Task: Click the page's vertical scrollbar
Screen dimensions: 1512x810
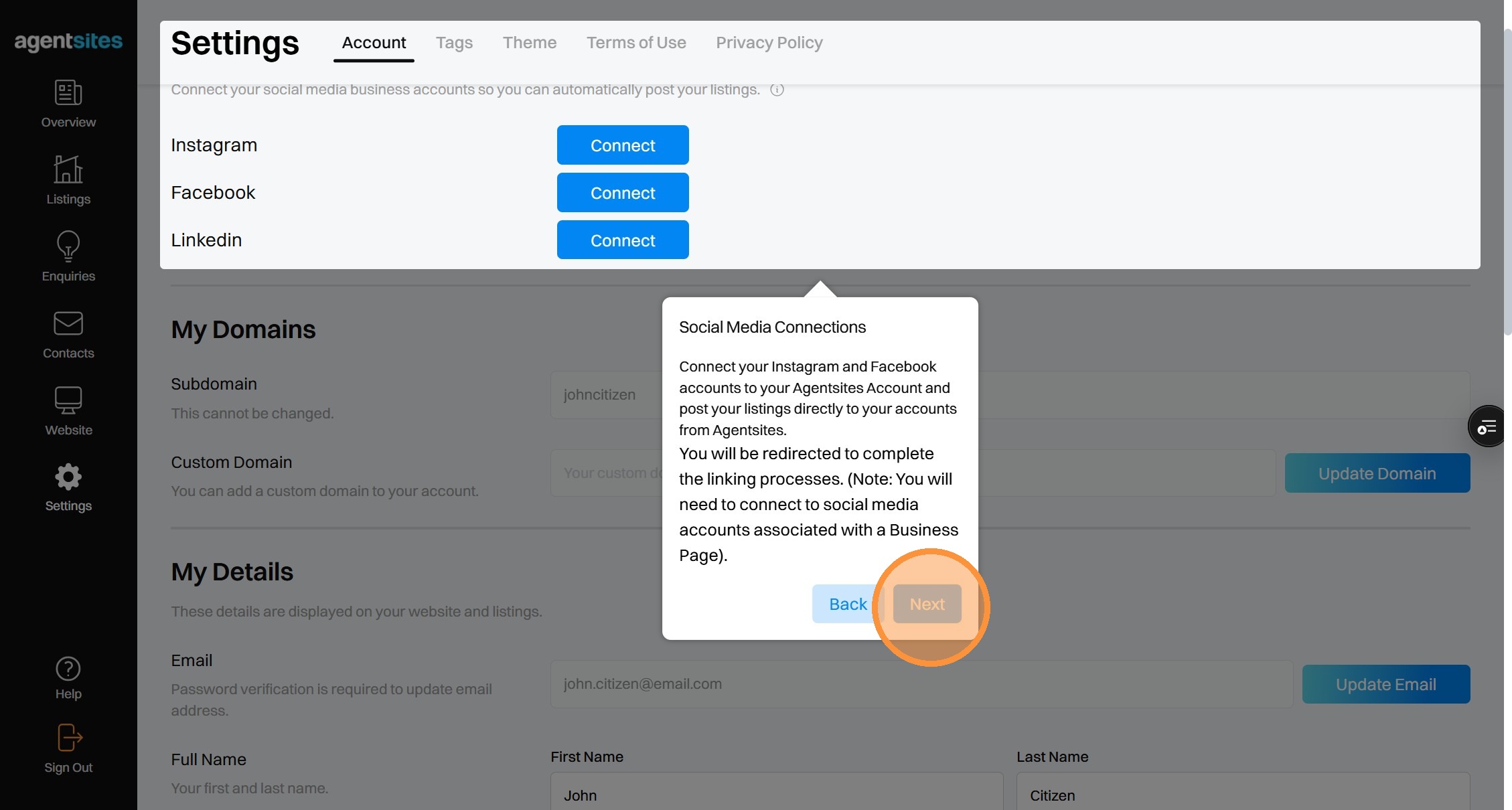Action: tap(1507, 181)
